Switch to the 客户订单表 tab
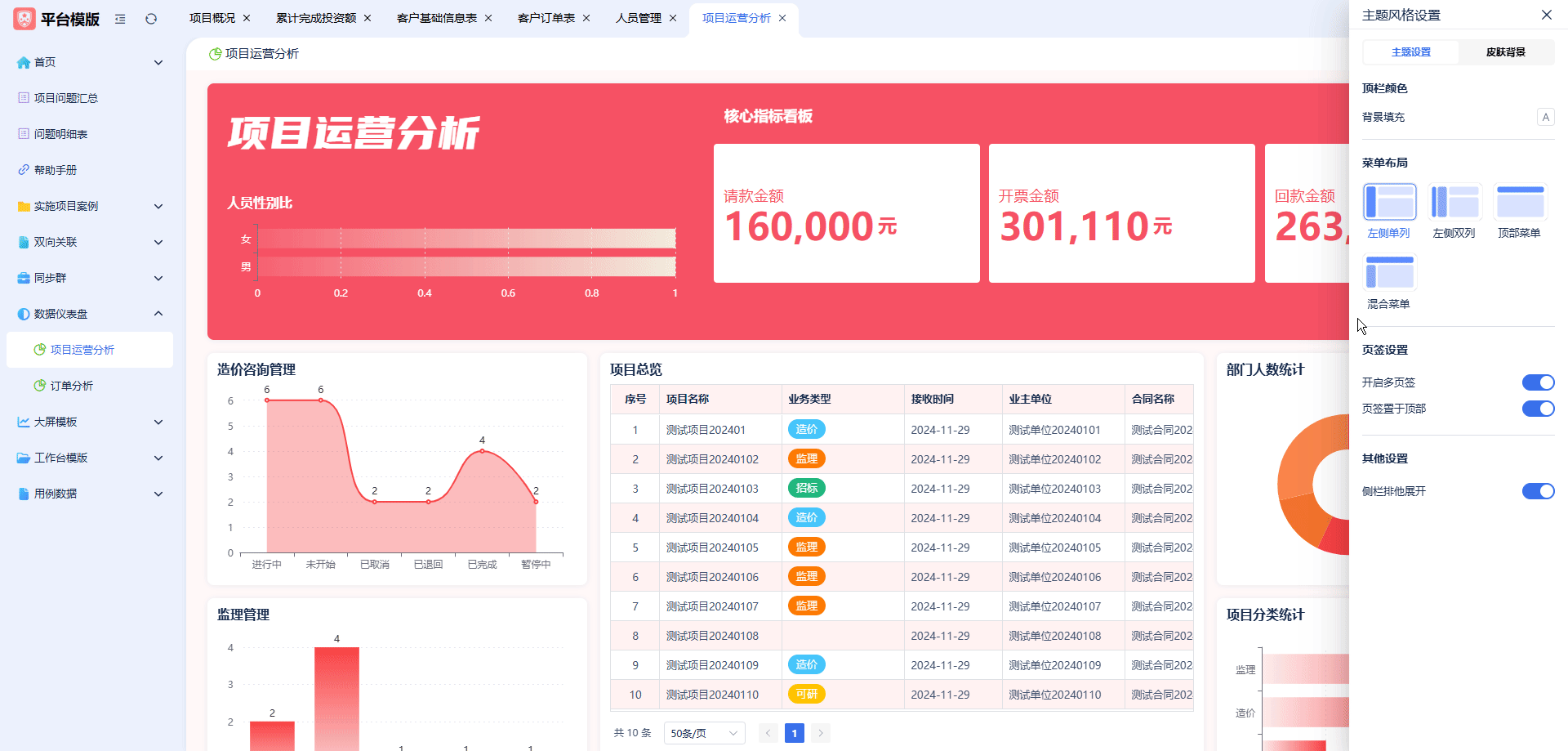Image resolution: width=1568 pixels, height=751 pixels. point(546,18)
